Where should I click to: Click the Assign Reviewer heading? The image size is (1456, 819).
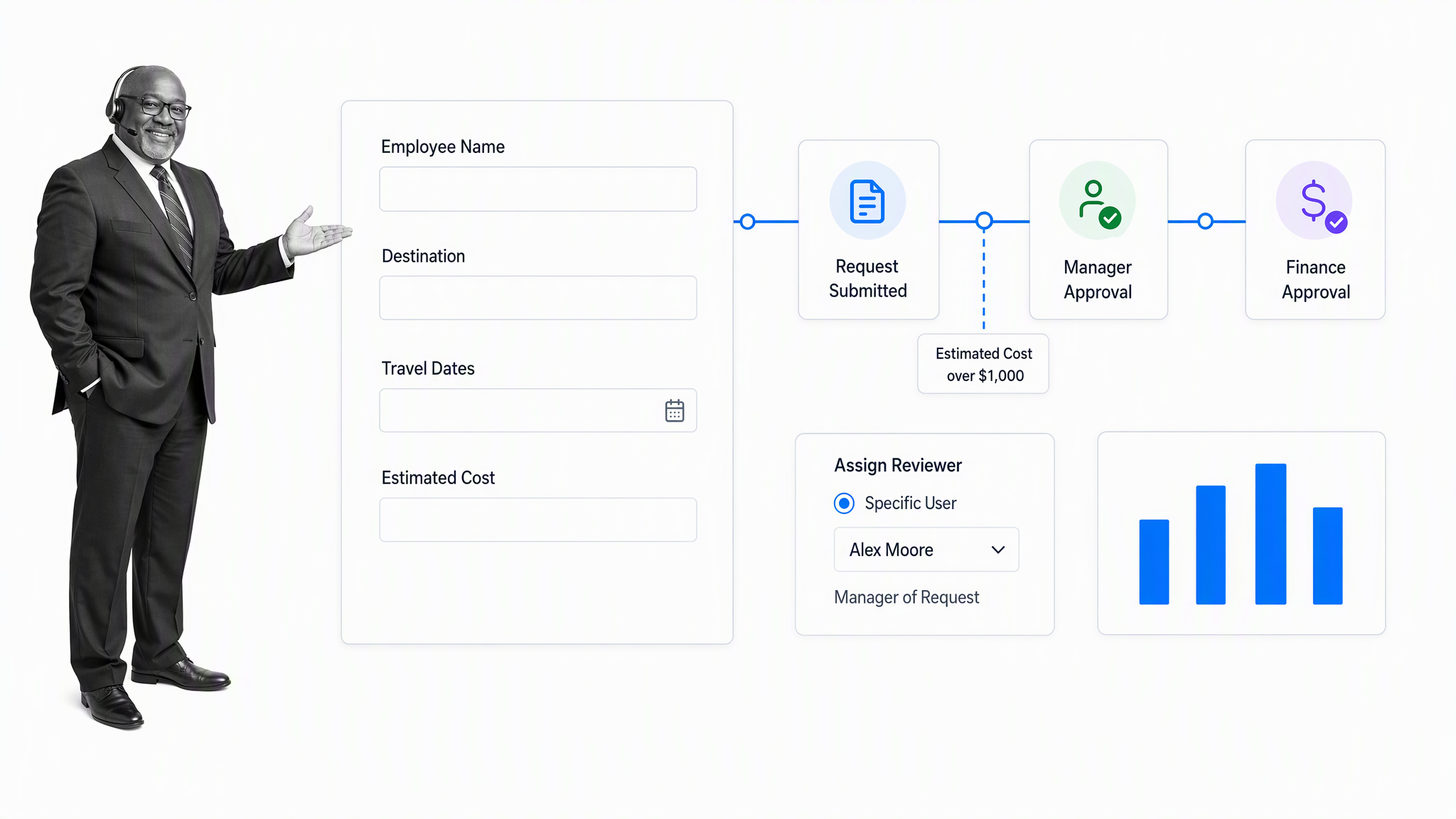(x=898, y=465)
